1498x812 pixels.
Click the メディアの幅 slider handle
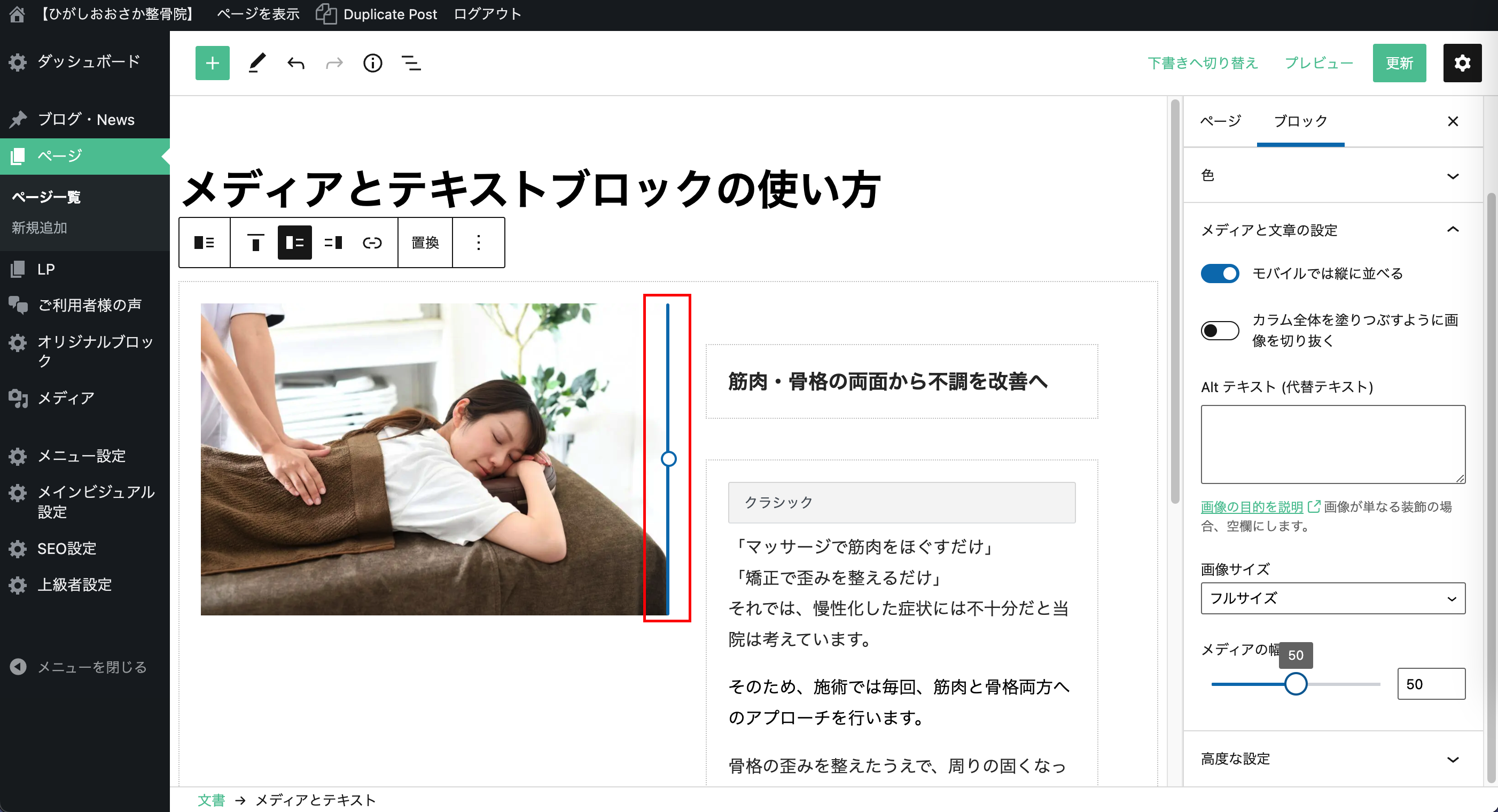[x=1296, y=684]
